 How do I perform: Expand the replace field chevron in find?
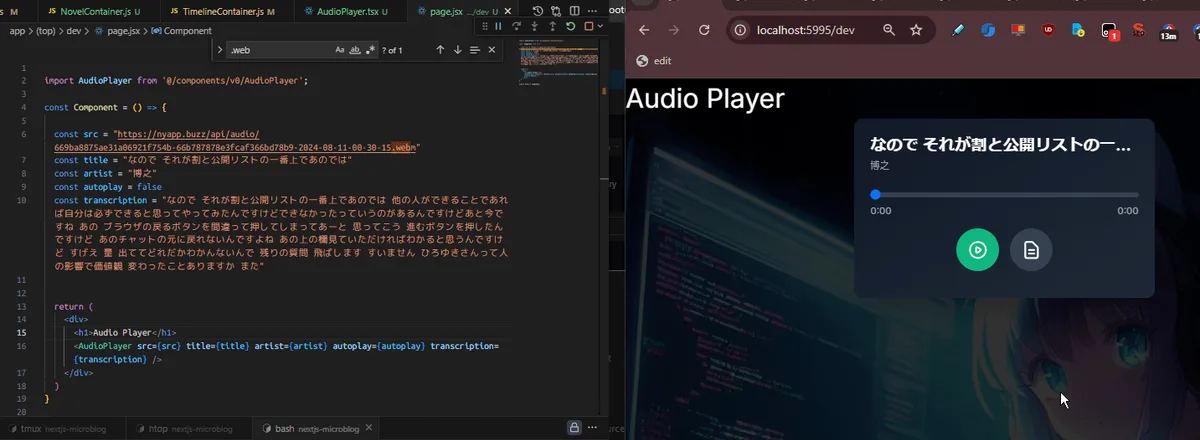pos(220,50)
